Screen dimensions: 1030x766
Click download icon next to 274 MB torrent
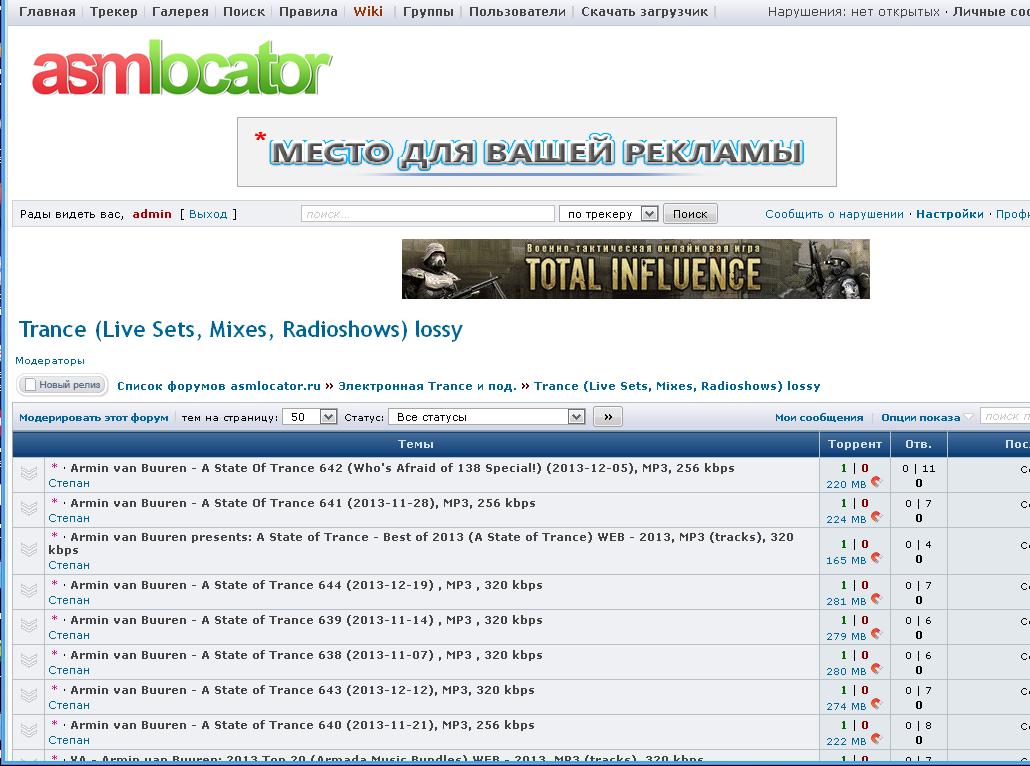[x=876, y=704]
